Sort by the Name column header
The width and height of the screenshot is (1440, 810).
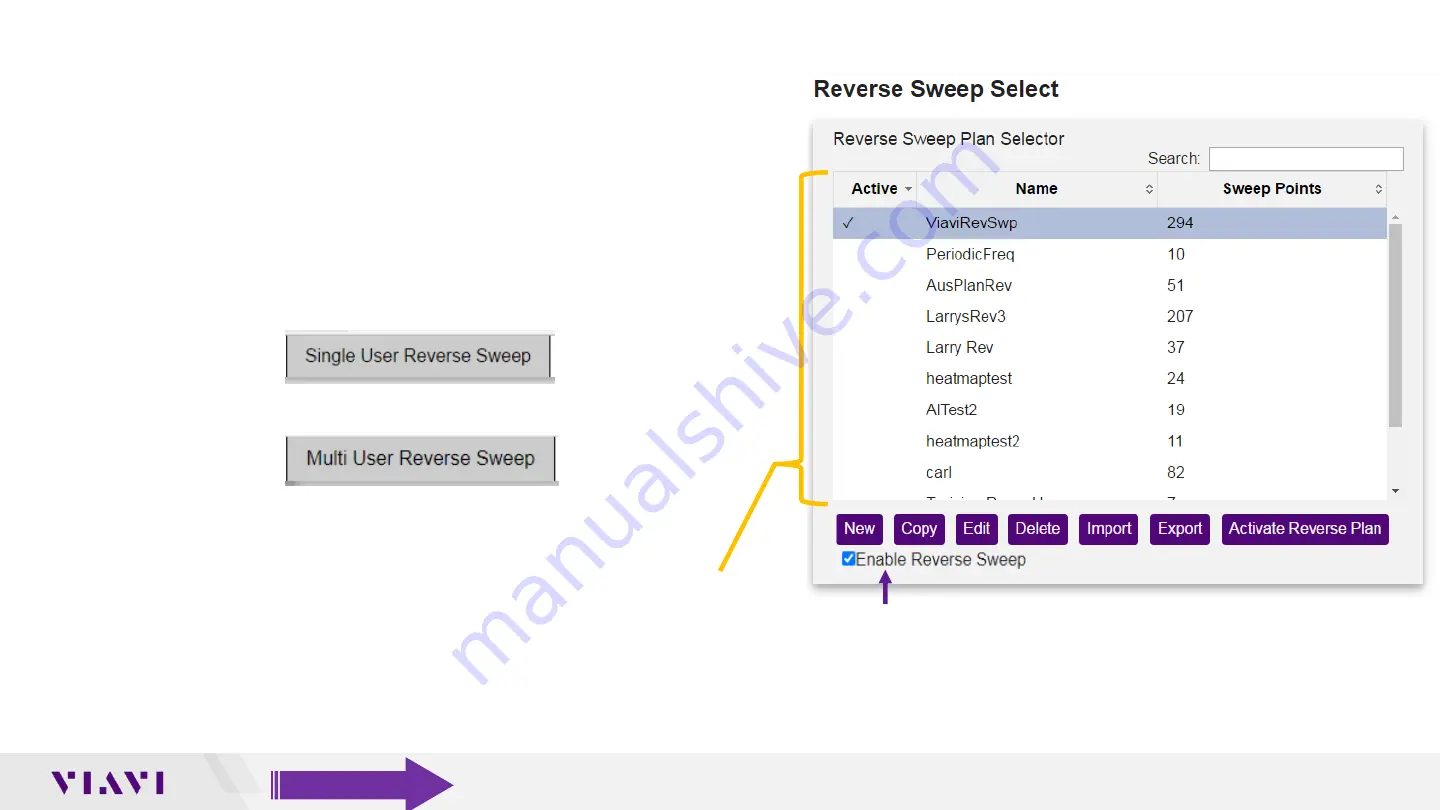[x=1037, y=189]
